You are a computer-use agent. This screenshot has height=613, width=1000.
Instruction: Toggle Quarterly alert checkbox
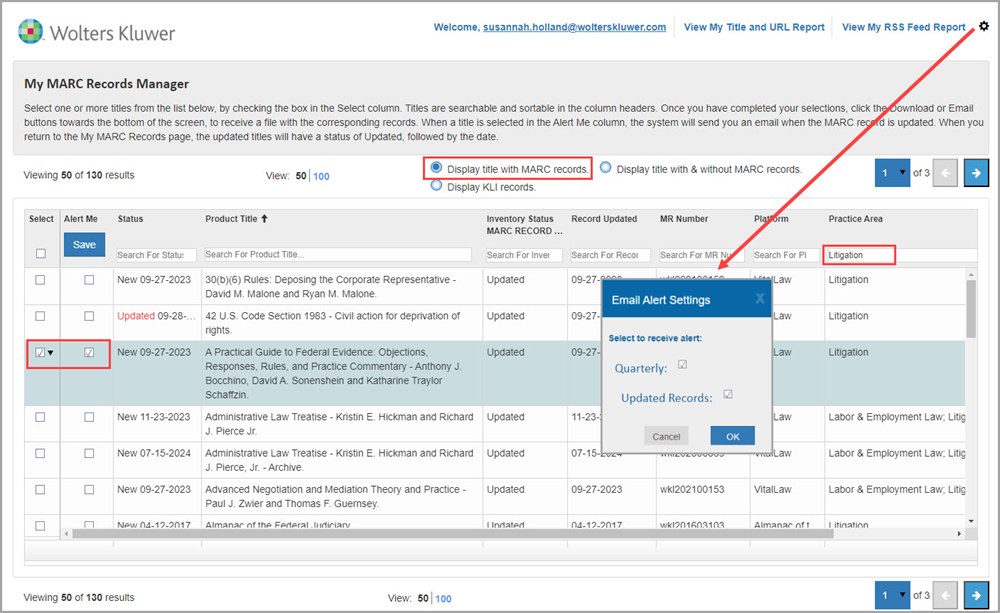tap(682, 364)
